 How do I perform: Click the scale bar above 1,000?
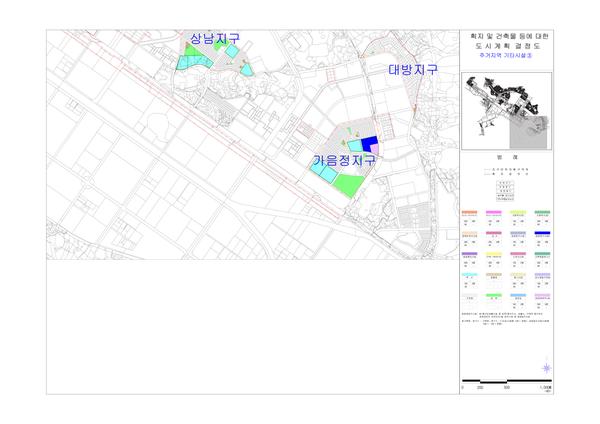tap(507, 381)
